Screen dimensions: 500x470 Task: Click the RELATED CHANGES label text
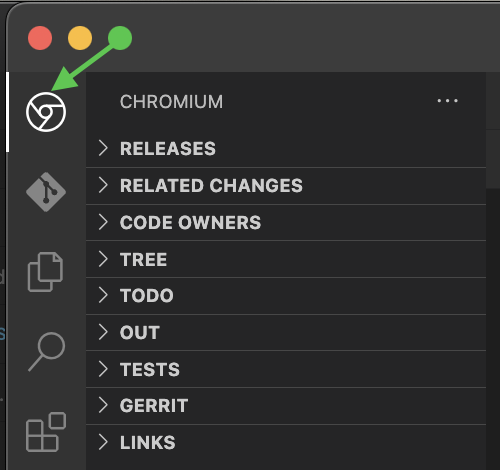(211, 185)
